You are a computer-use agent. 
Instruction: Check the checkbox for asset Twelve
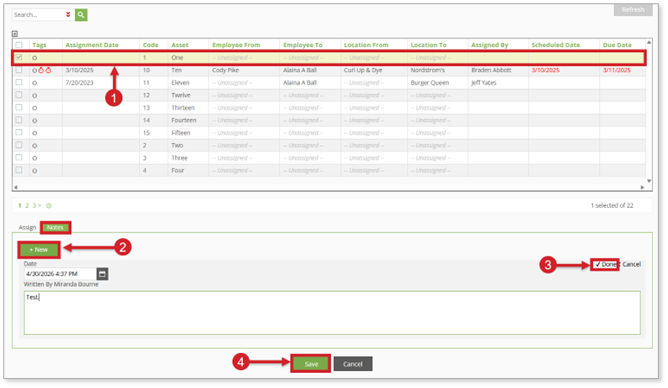pyautogui.click(x=19, y=95)
